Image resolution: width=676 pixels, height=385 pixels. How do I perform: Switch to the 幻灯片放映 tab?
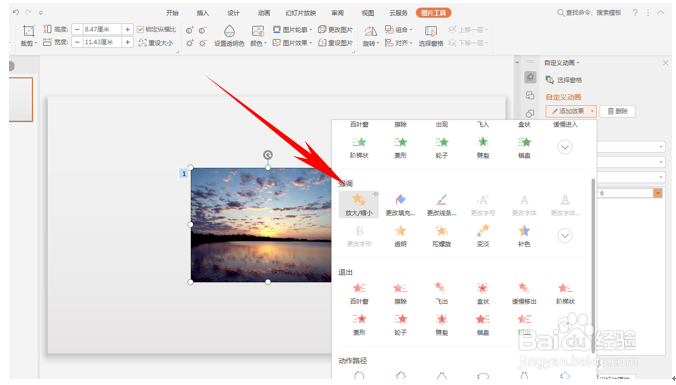click(x=300, y=13)
